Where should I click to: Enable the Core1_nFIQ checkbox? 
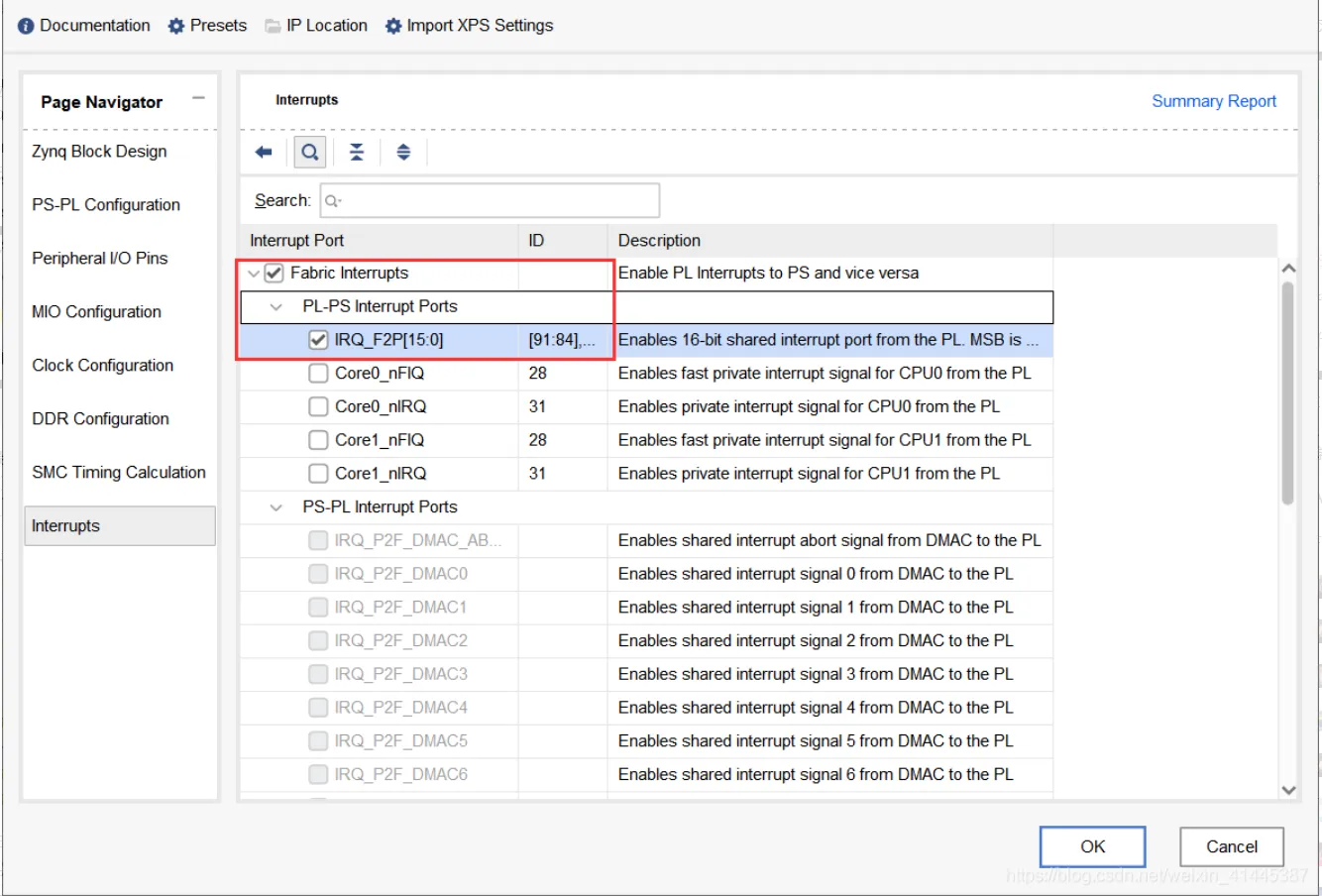click(318, 440)
